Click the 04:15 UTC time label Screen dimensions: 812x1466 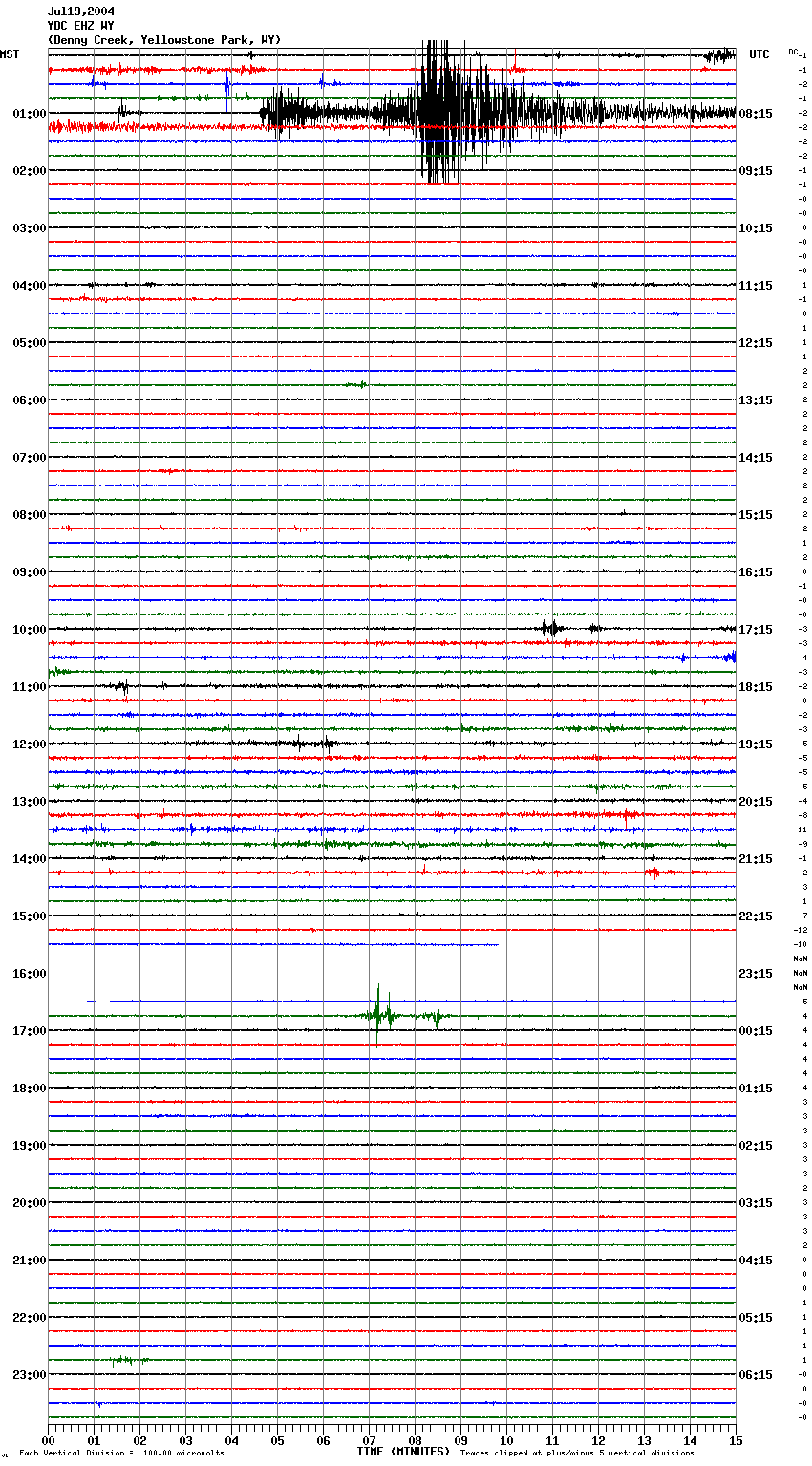[756, 1261]
